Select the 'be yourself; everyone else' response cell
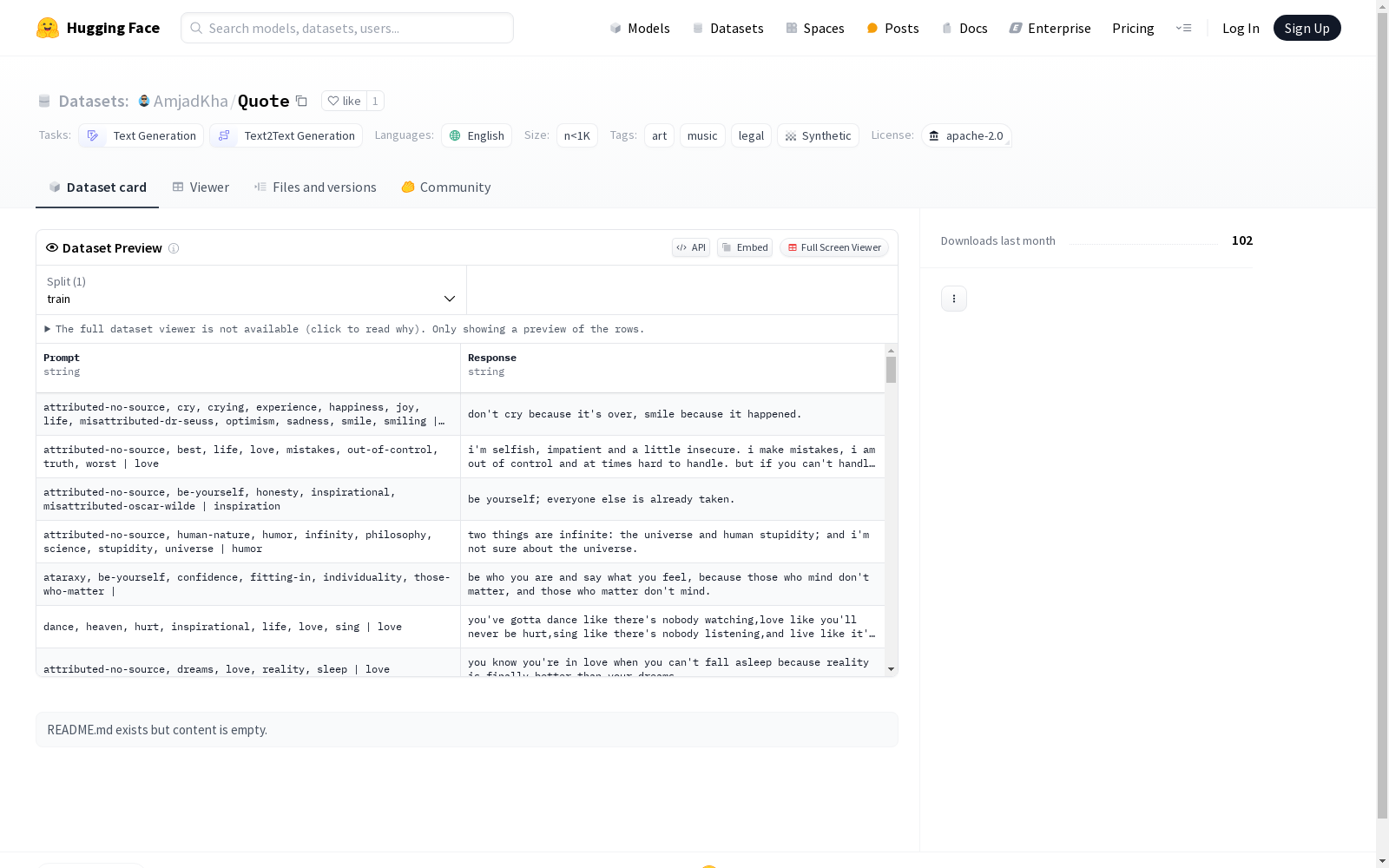 (673, 499)
